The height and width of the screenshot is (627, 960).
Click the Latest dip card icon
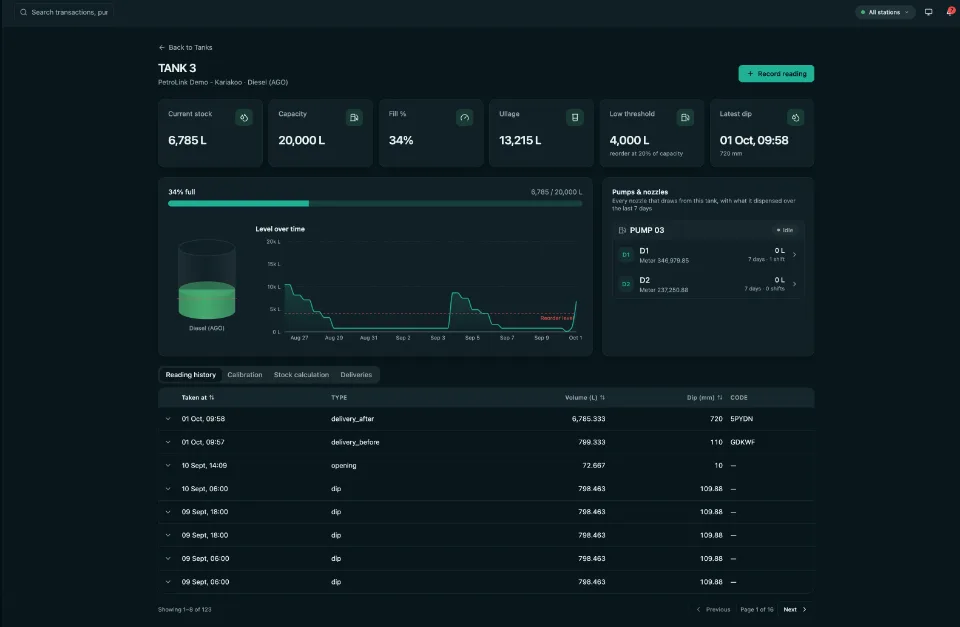[x=795, y=118]
